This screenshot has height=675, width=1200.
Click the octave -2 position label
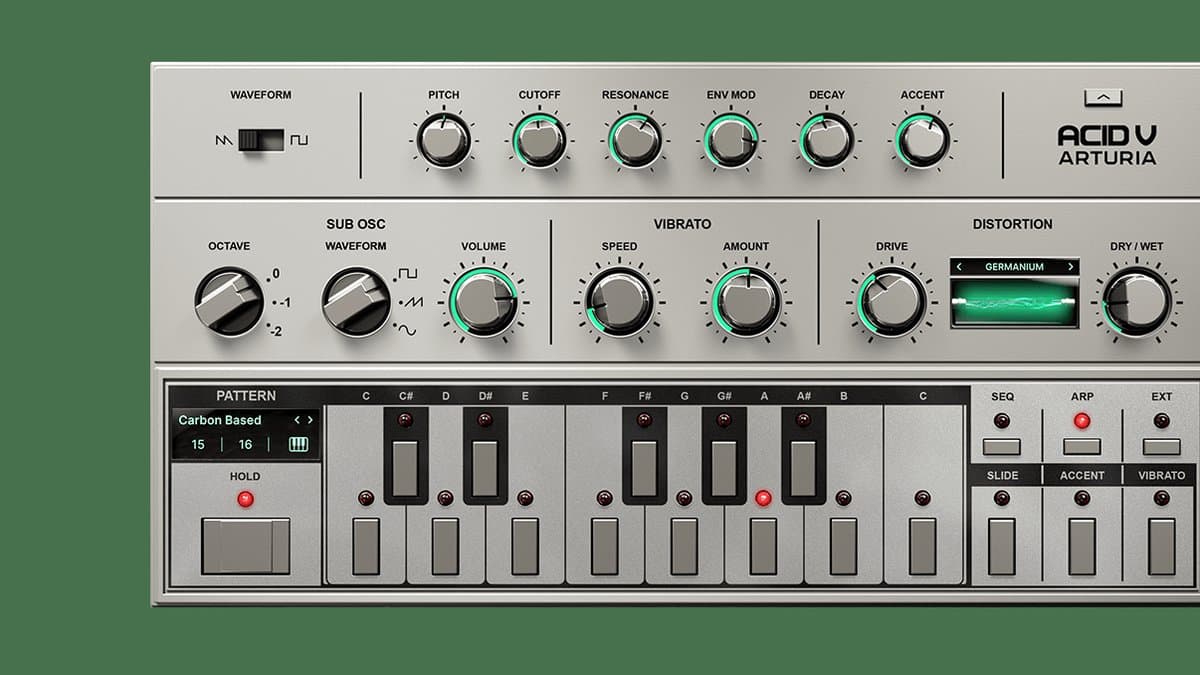click(x=275, y=330)
